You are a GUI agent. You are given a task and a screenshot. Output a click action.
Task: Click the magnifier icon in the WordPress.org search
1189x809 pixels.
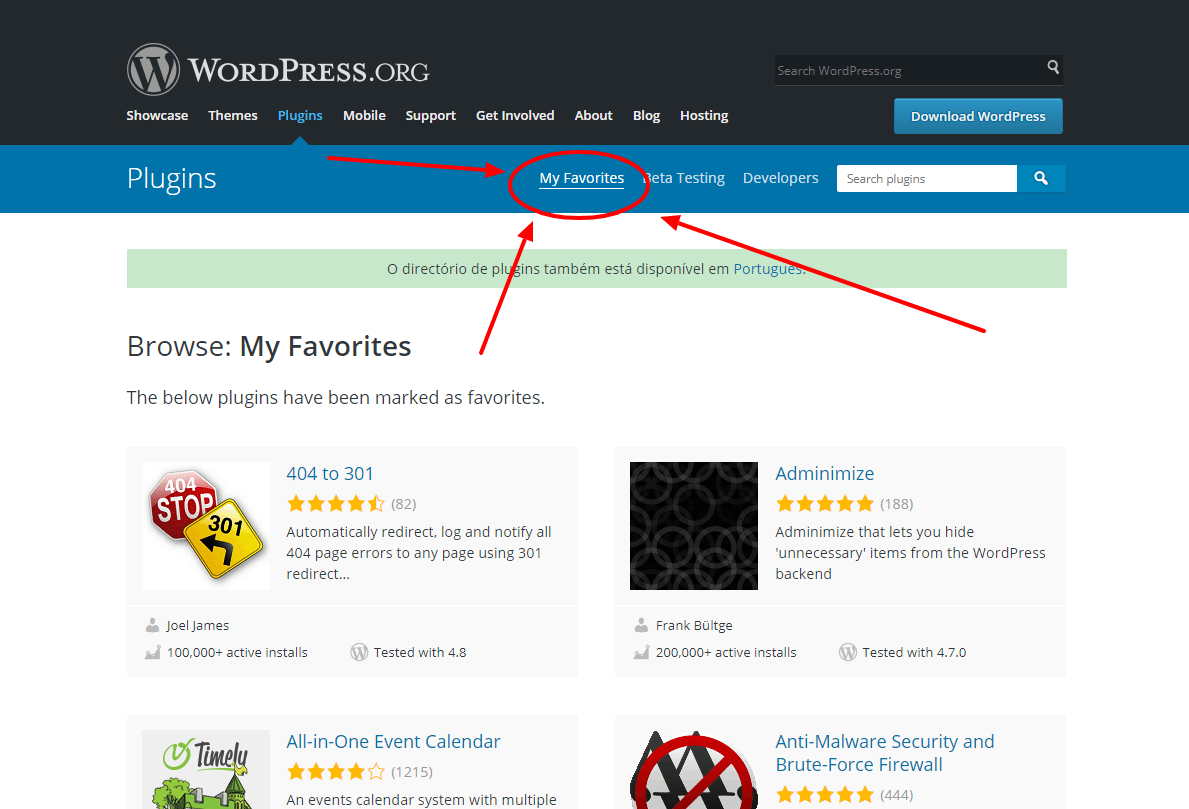[x=1052, y=69]
